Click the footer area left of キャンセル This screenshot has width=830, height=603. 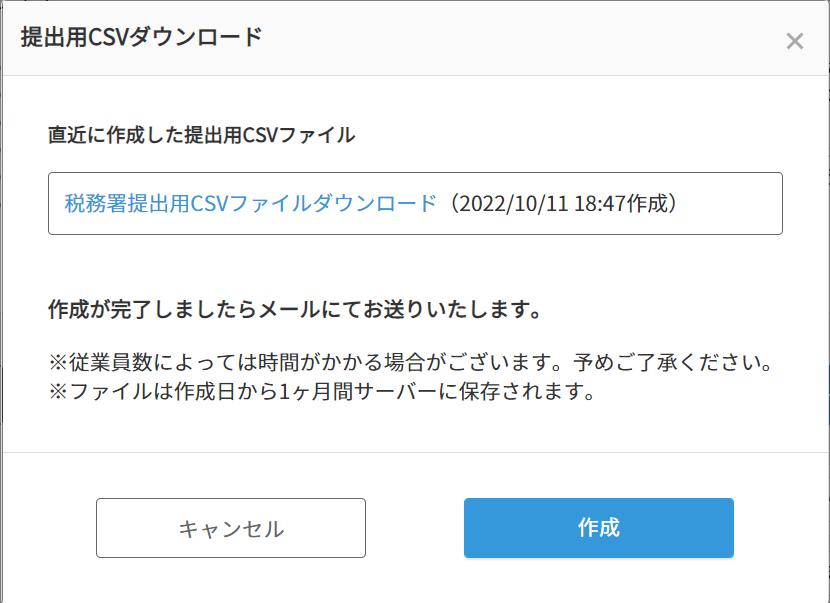point(50,528)
